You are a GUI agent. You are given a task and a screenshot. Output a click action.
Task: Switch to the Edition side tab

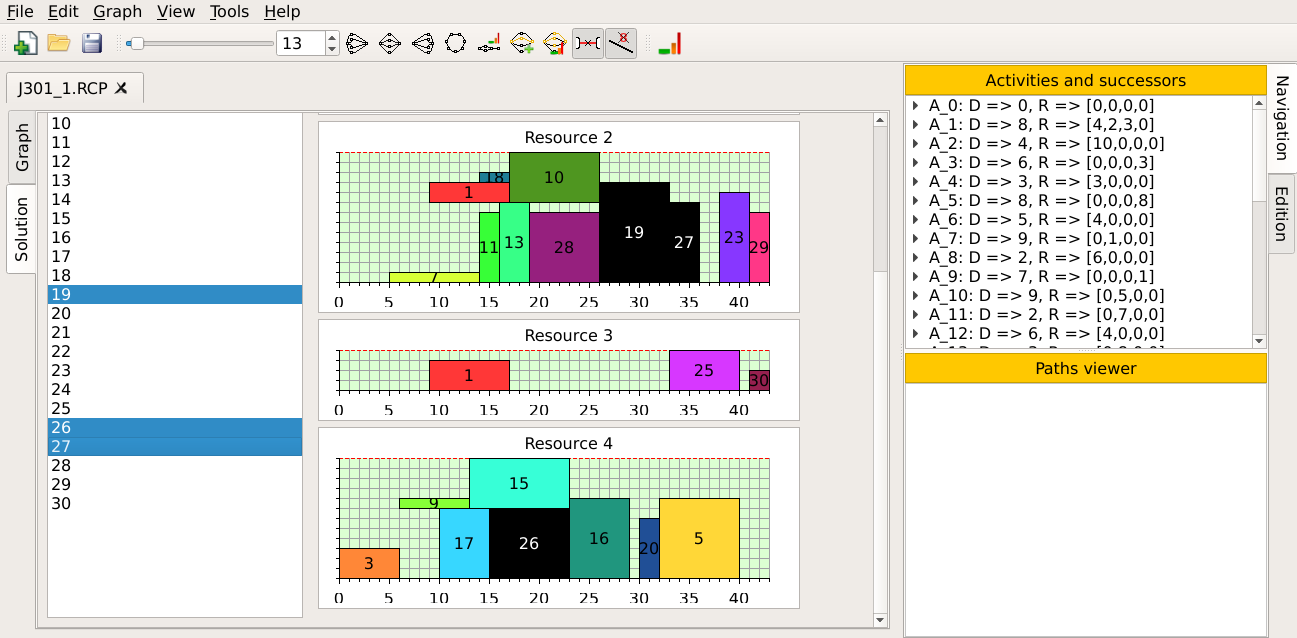coord(1281,213)
